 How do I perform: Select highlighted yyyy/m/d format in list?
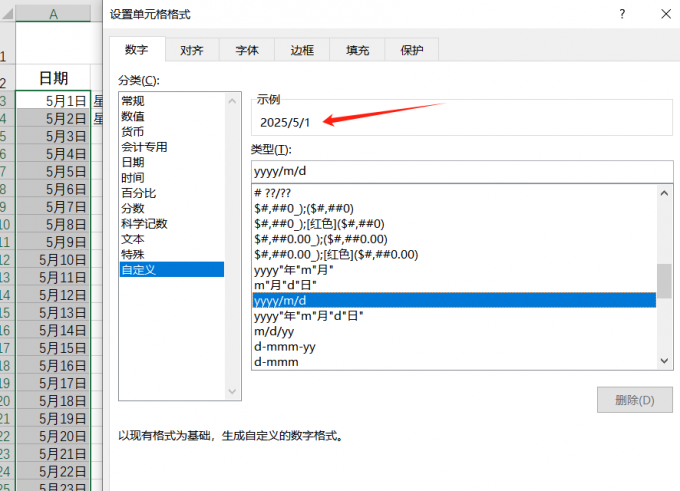[454, 300]
